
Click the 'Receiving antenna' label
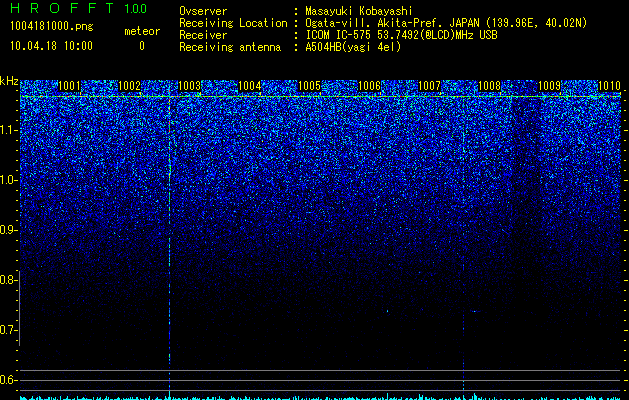[230, 47]
